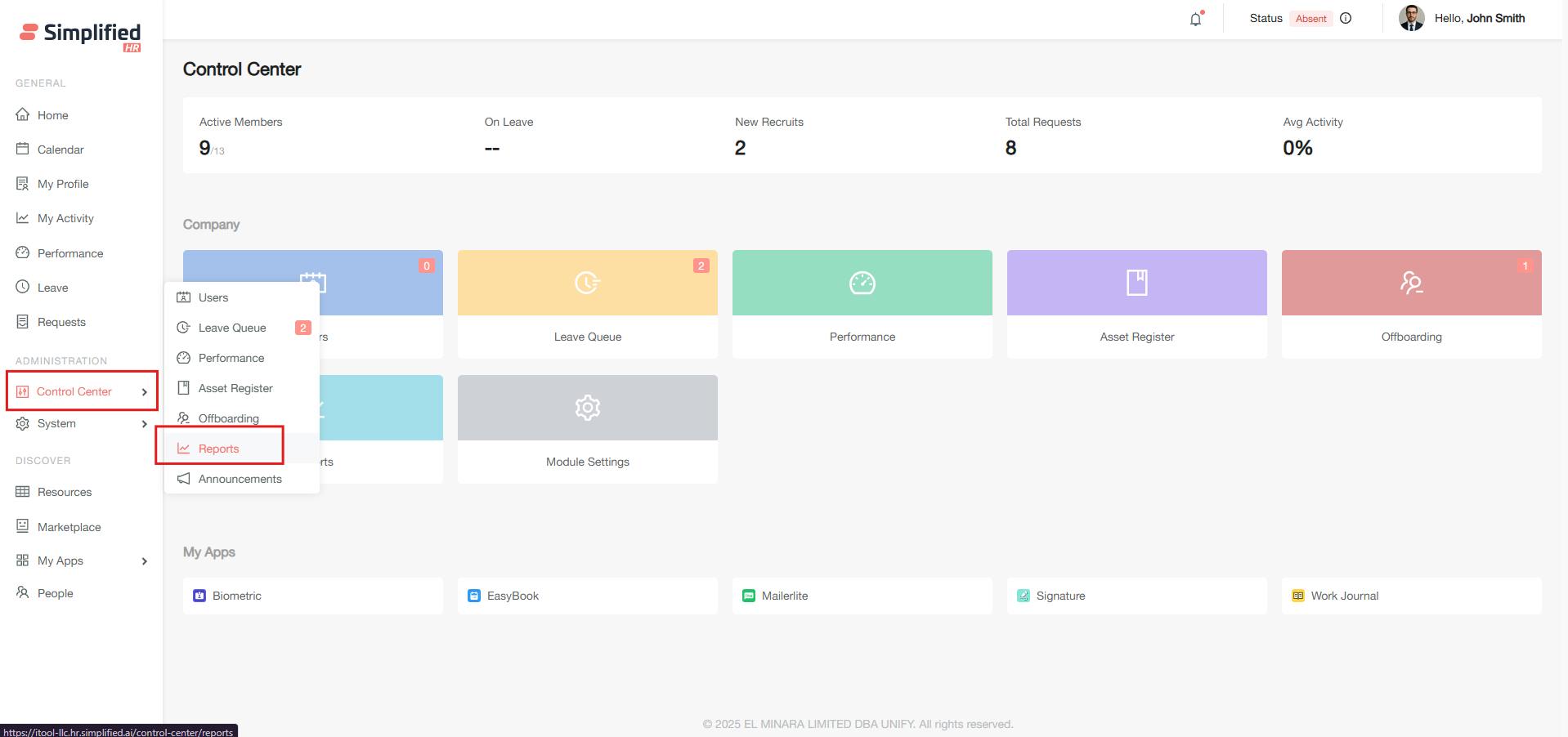Viewport: 1568px width, 737px height.
Task: Open John Smith profile avatar
Action: (x=1411, y=18)
